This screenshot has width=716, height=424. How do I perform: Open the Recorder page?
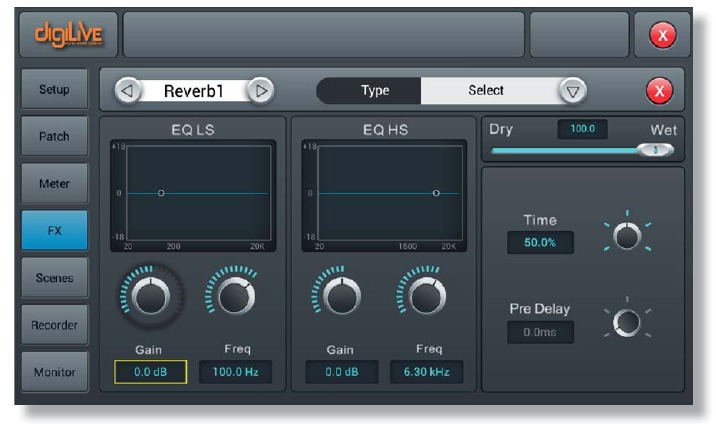point(54,325)
